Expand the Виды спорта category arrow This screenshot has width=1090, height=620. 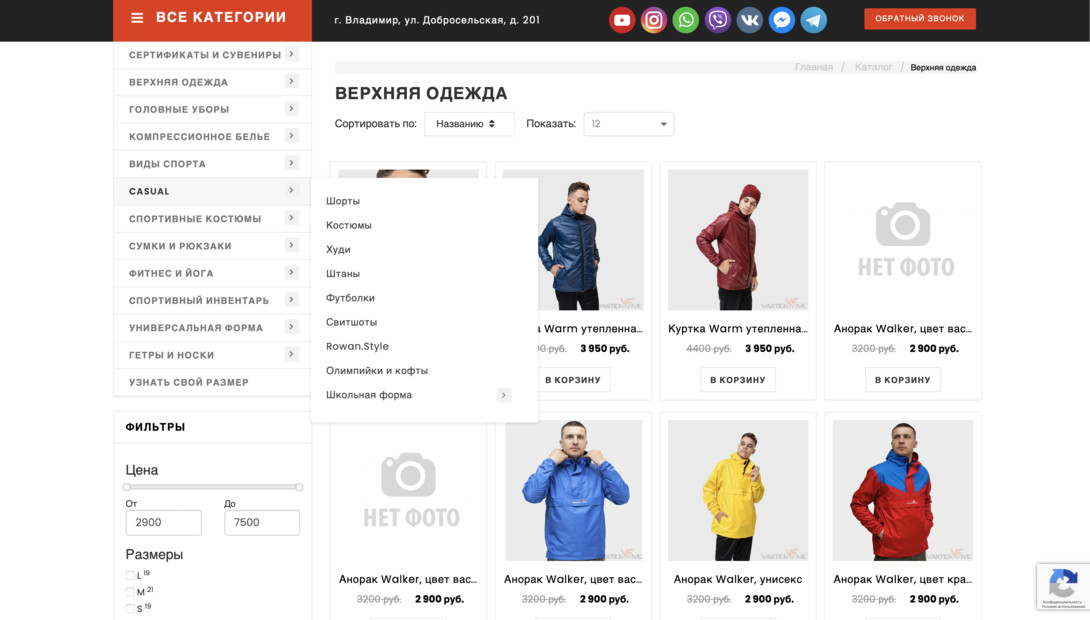tap(291, 163)
